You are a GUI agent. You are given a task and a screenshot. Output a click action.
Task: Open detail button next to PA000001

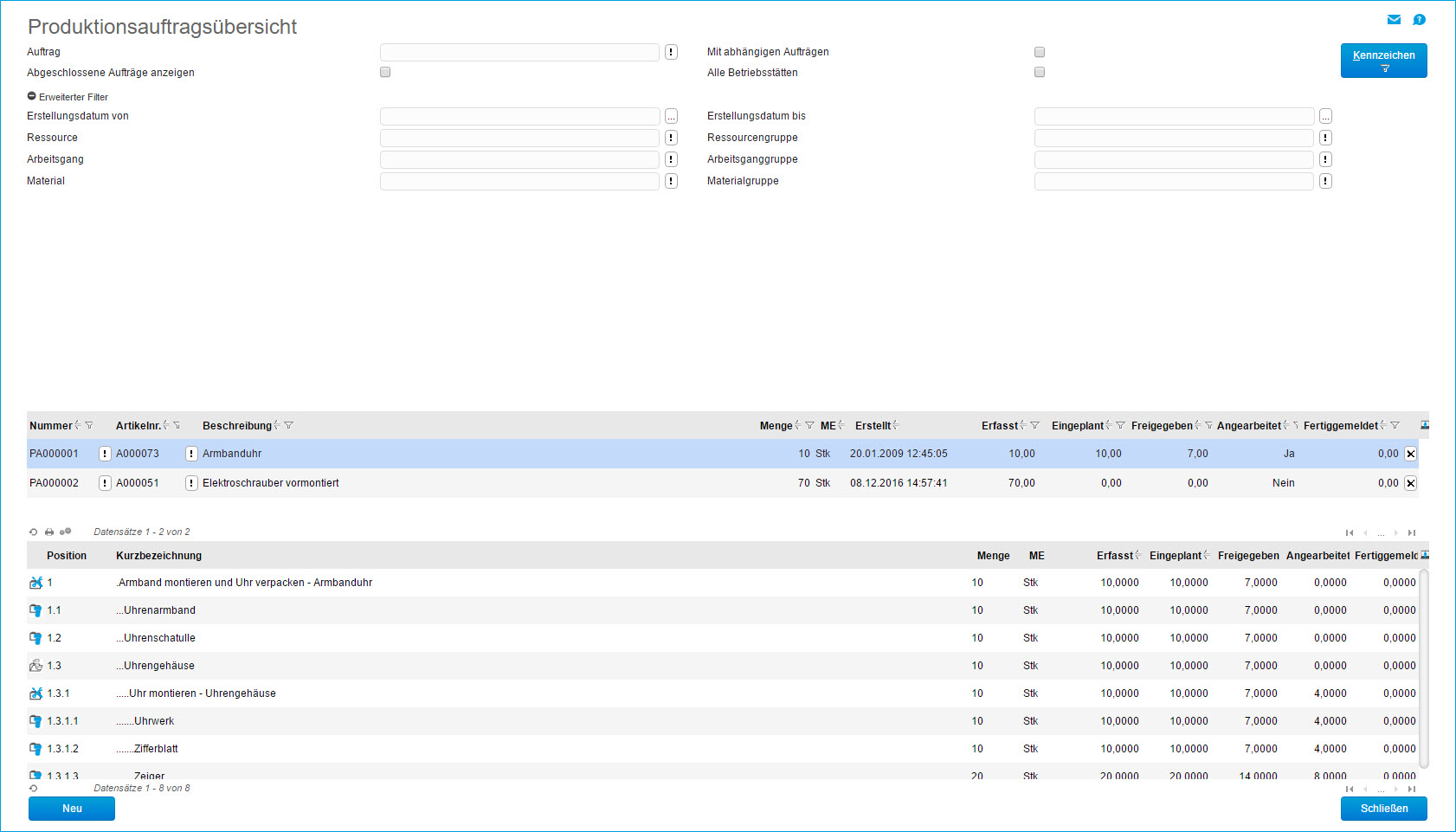pyautogui.click(x=105, y=454)
